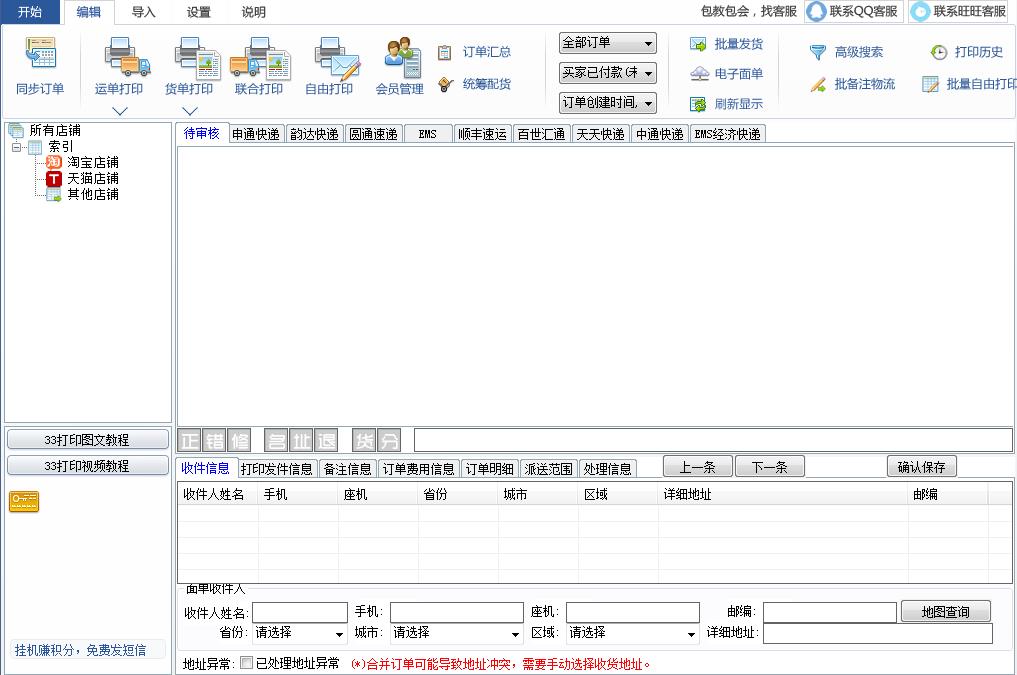The image size is (1017, 675).
Task: Select the EMS经济快递 tab
Action: 728,134
